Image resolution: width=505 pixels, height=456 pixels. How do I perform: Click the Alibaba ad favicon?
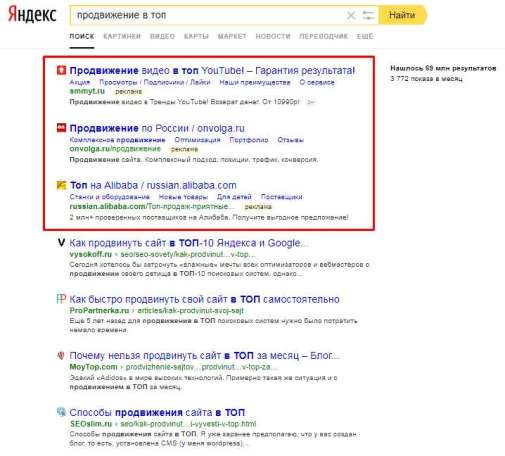[x=61, y=185]
